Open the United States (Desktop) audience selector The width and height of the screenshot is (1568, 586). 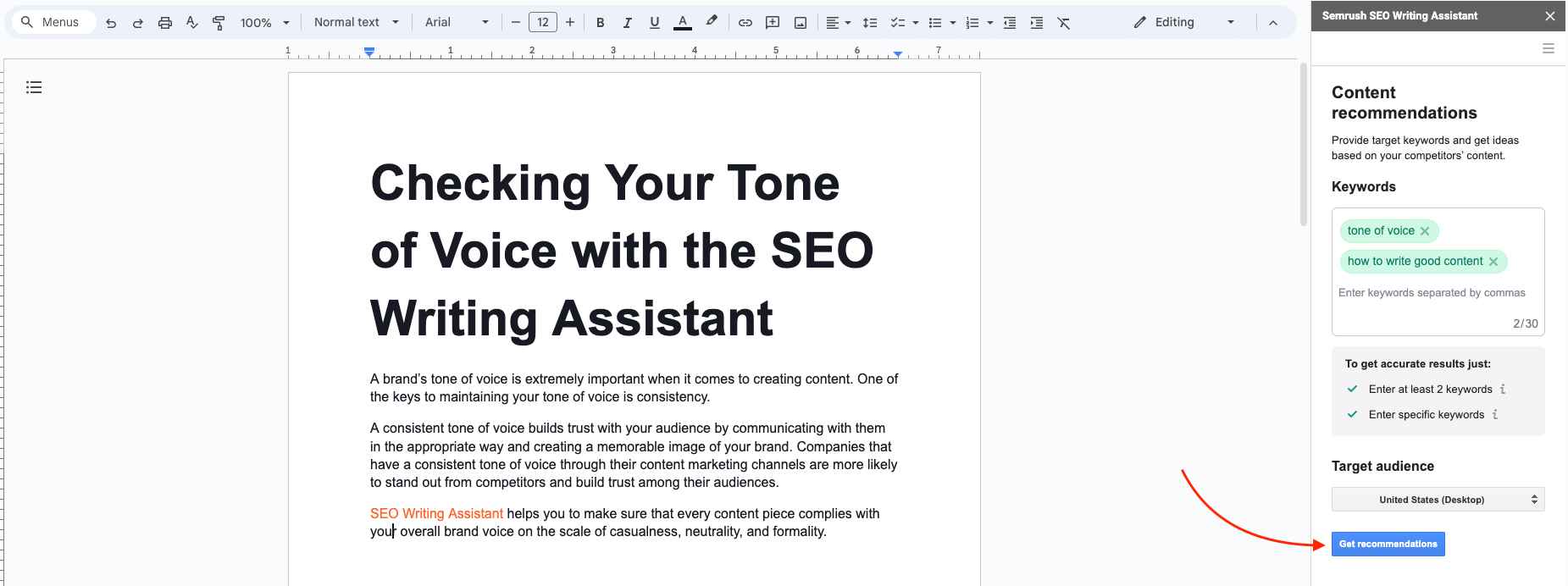(x=1438, y=500)
